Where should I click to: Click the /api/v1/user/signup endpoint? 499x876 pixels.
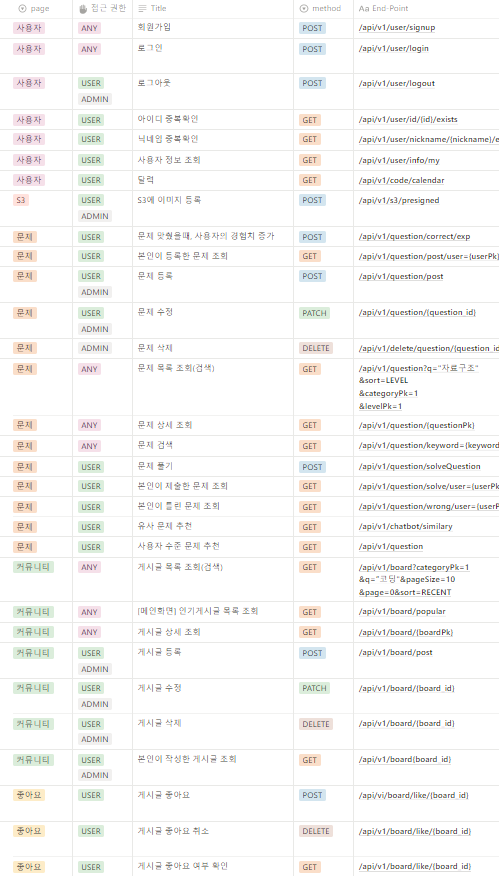pyautogui.click(x=397, y=28)
